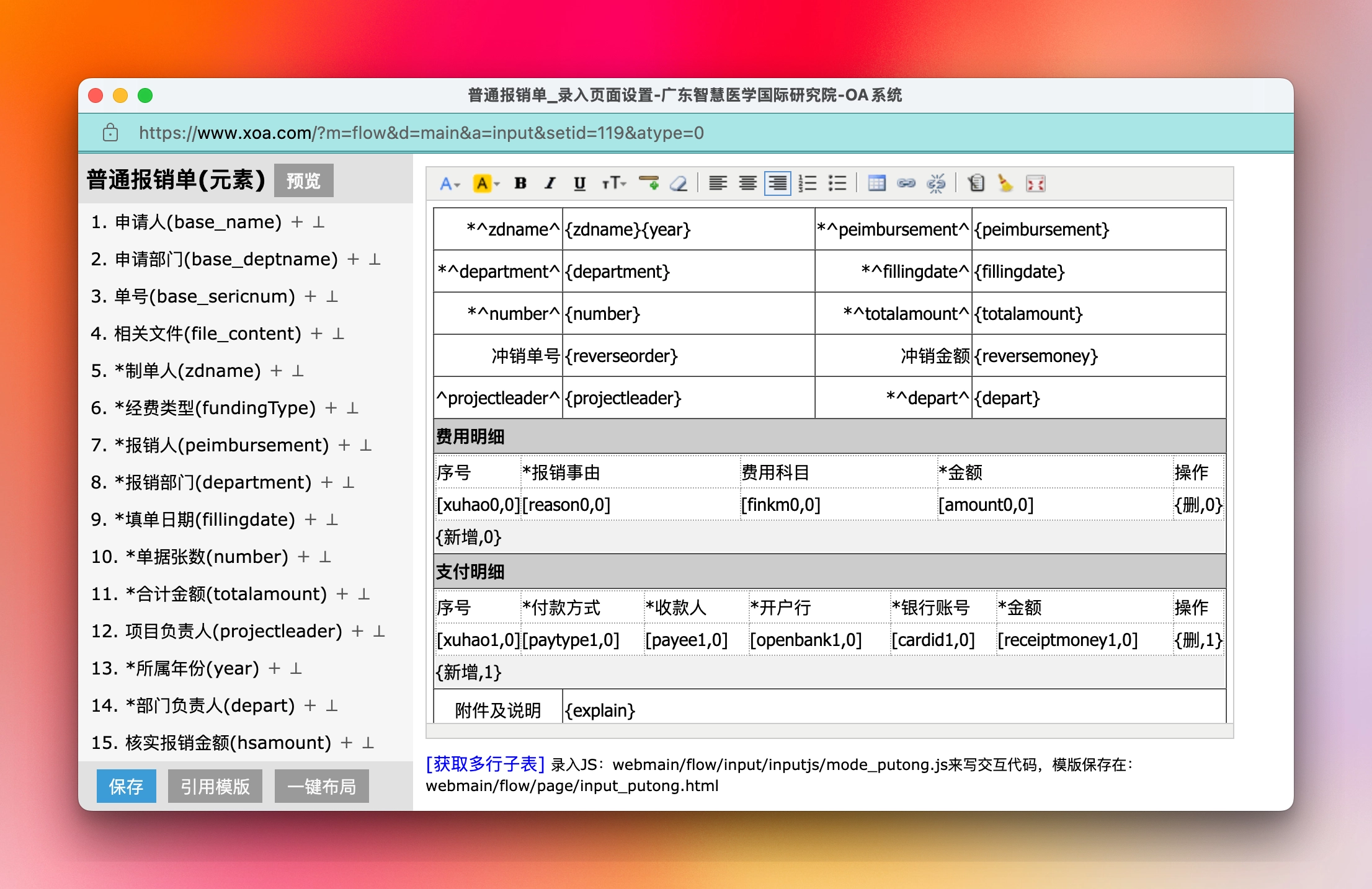Viewport: 1372px width, 889px height.
Task: Click the {explain} placeholder cell
Action: click(894, 707)
